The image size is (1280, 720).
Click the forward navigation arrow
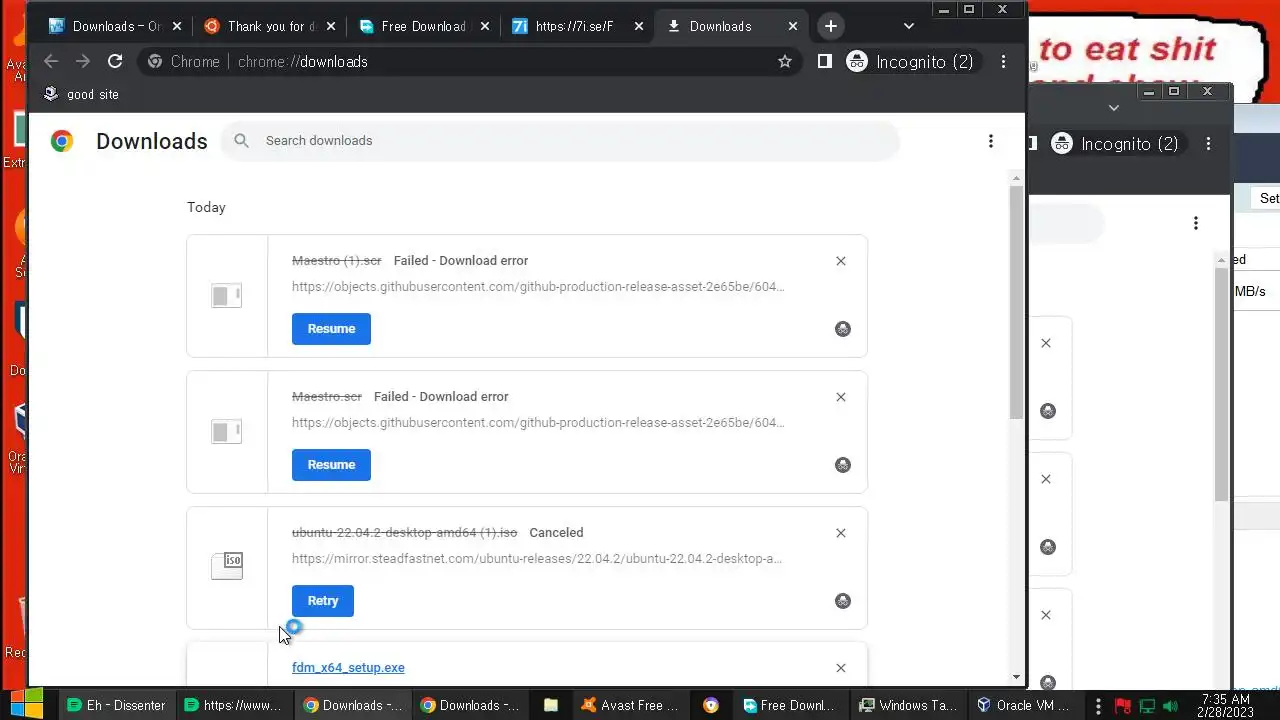tap(83, 61)
